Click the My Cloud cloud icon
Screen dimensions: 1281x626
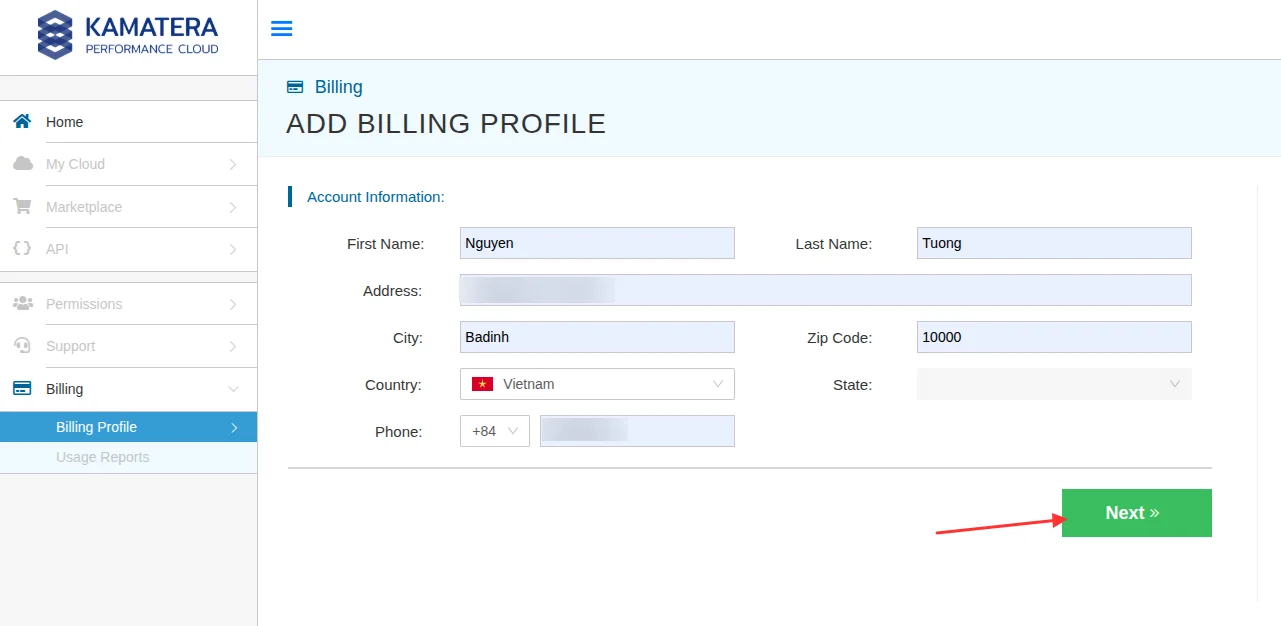coord(22,163)
